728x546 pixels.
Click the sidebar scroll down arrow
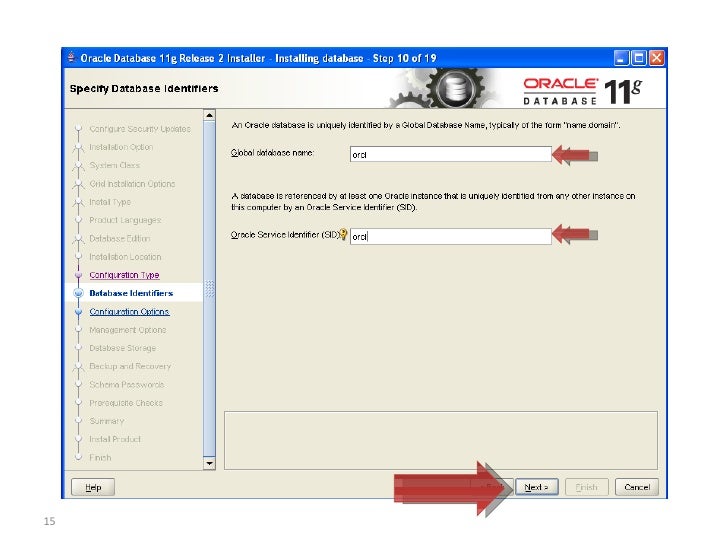tap(209, 463)
